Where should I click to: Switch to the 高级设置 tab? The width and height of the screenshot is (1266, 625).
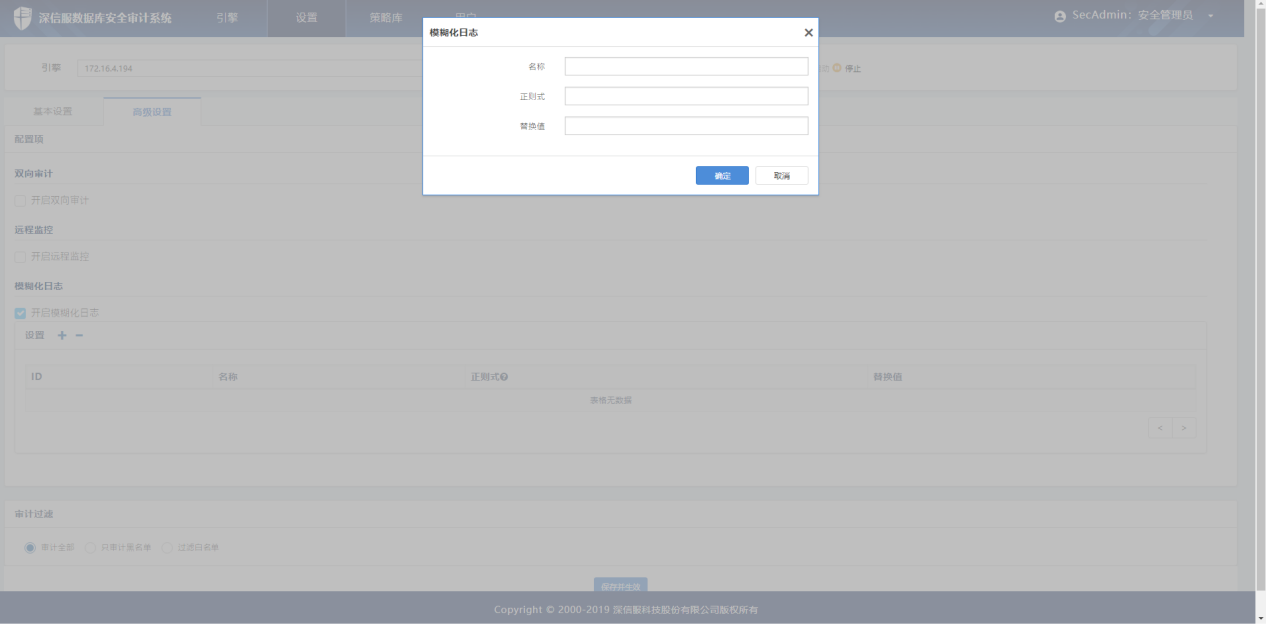(x=152, y=111)
